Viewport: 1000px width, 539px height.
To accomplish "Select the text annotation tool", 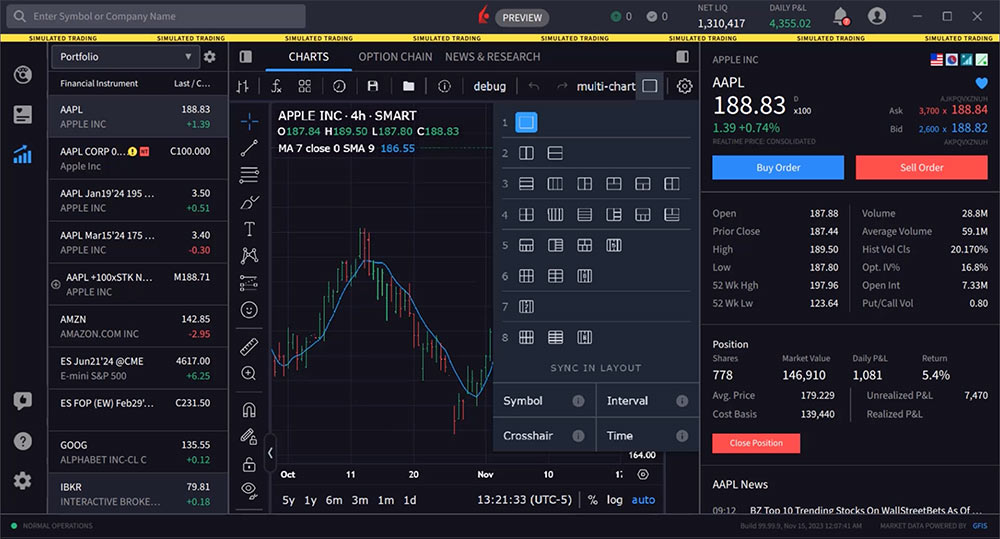I will [x=249, y=229].
